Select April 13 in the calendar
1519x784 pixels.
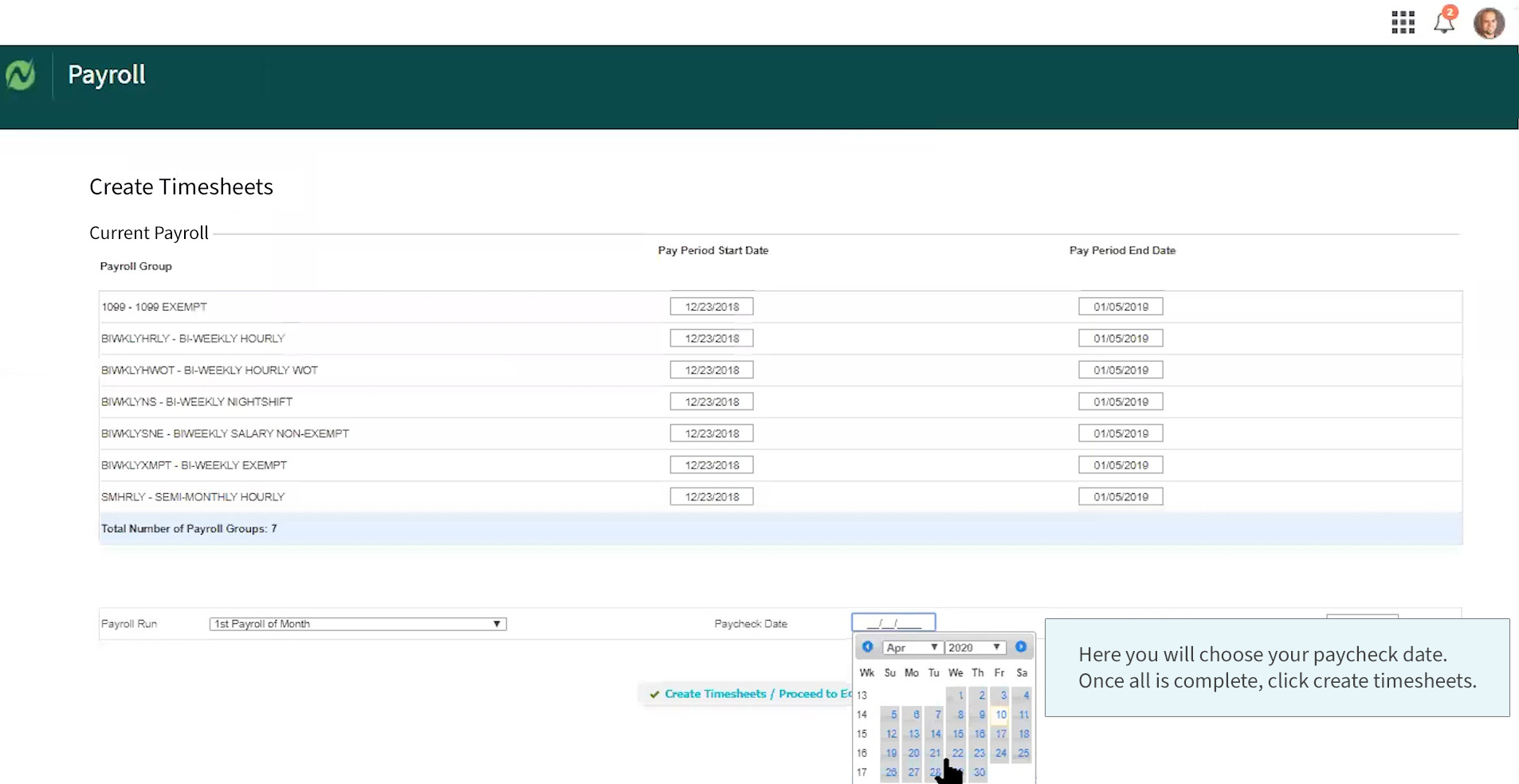click(x=913, y=734)
